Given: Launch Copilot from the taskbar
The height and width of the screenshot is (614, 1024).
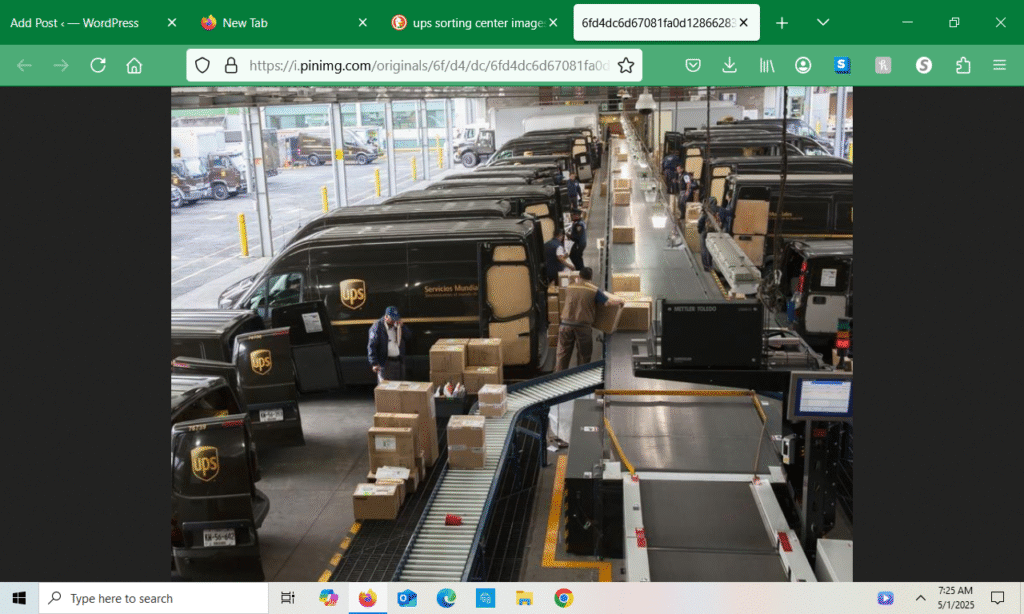Looking at the screenshot, I should point(328,598).
